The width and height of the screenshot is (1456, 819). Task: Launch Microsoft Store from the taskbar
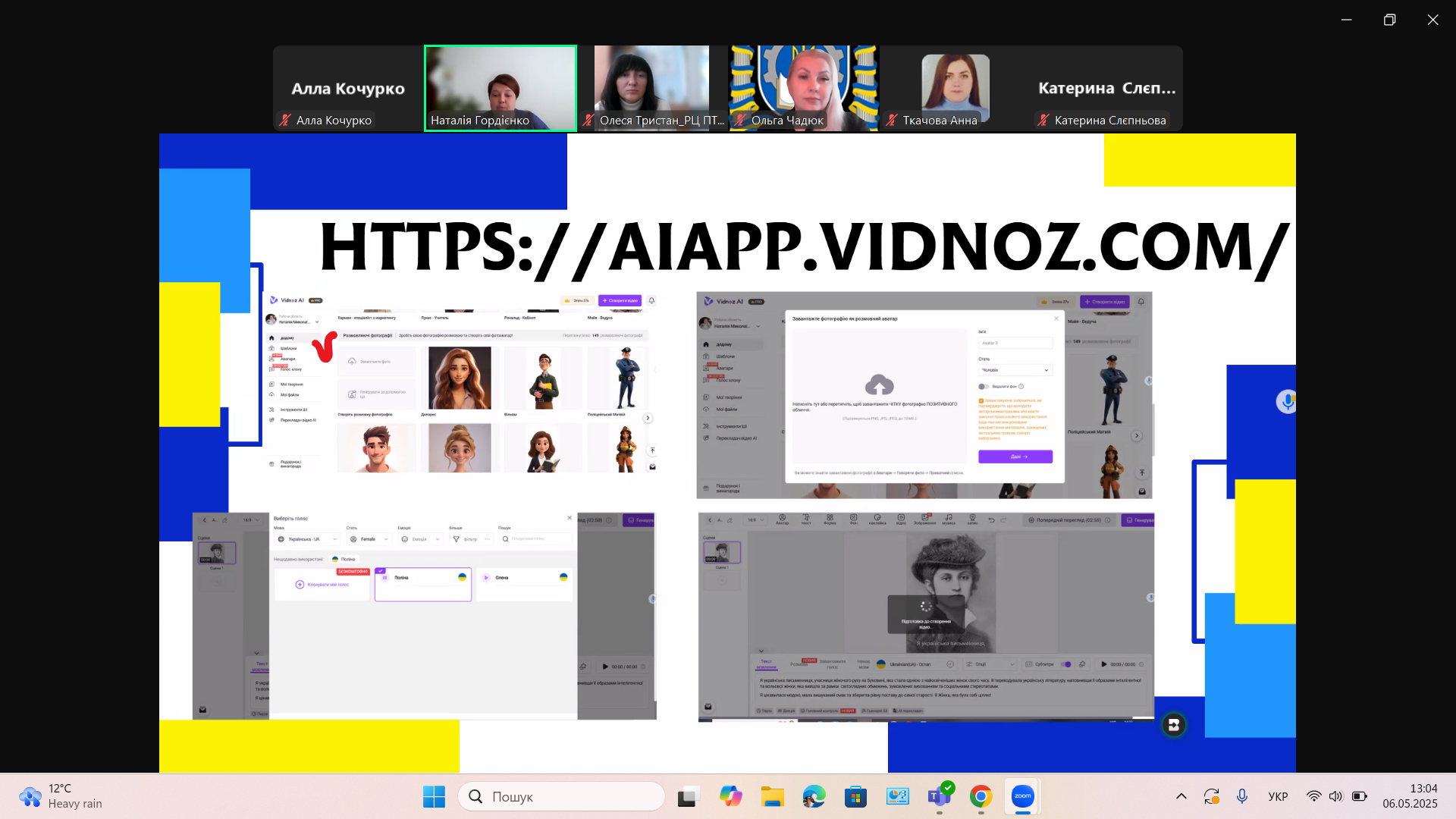[x=855, y=796]
